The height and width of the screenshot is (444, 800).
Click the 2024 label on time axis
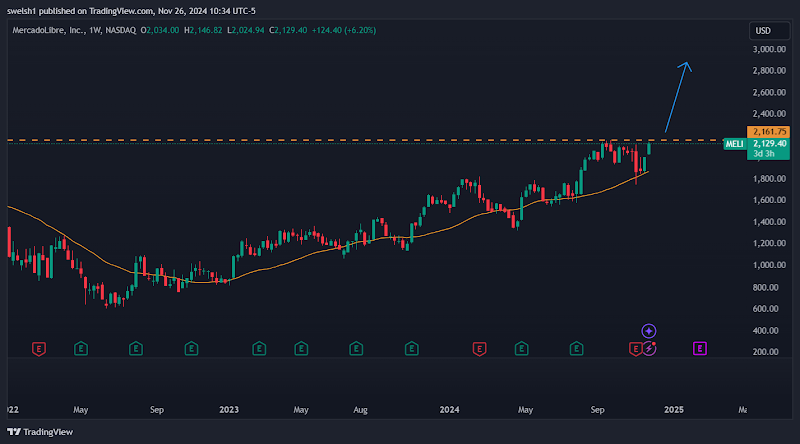(x=449, y=410)
